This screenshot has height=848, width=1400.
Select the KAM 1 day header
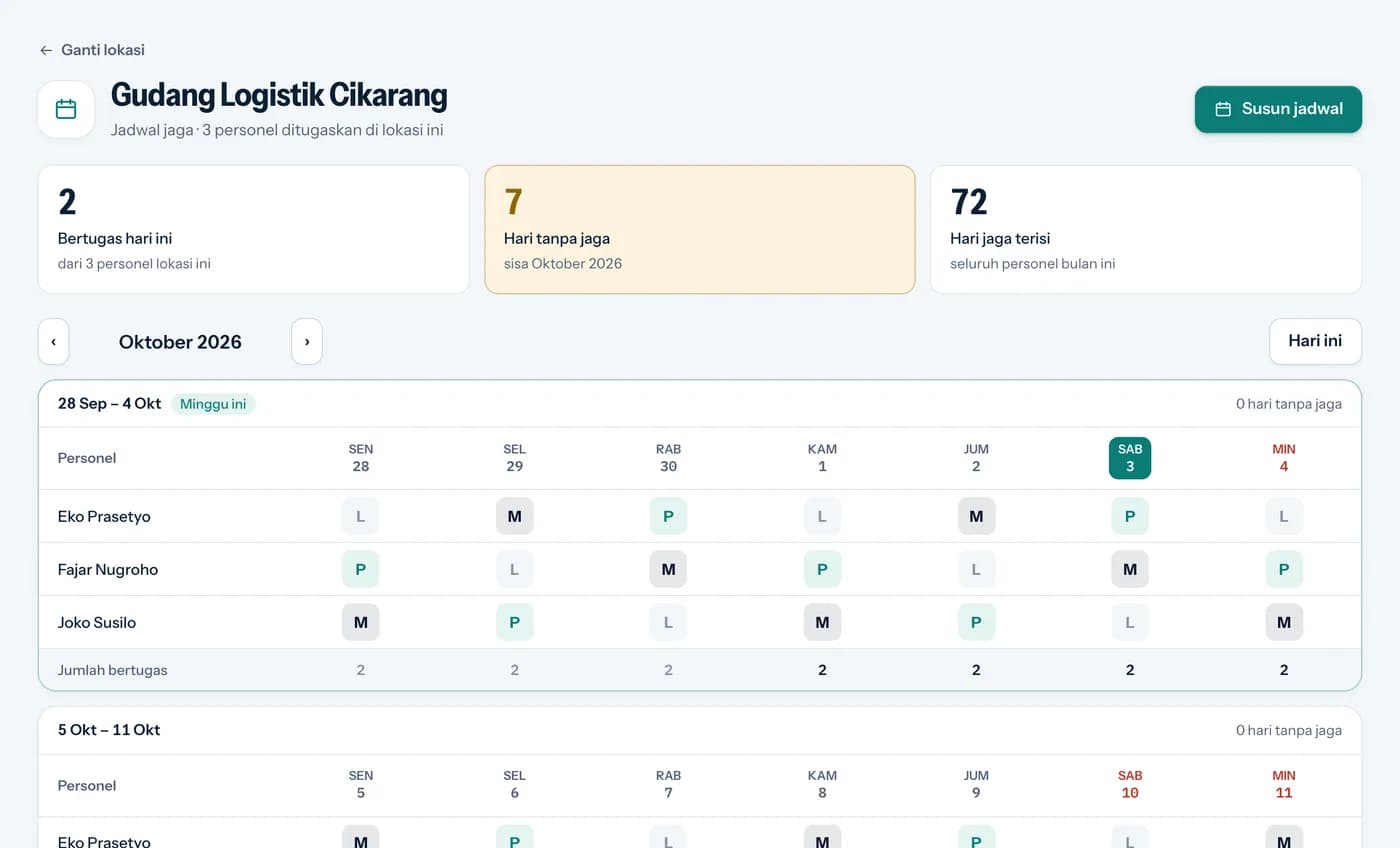coord(822,458)
